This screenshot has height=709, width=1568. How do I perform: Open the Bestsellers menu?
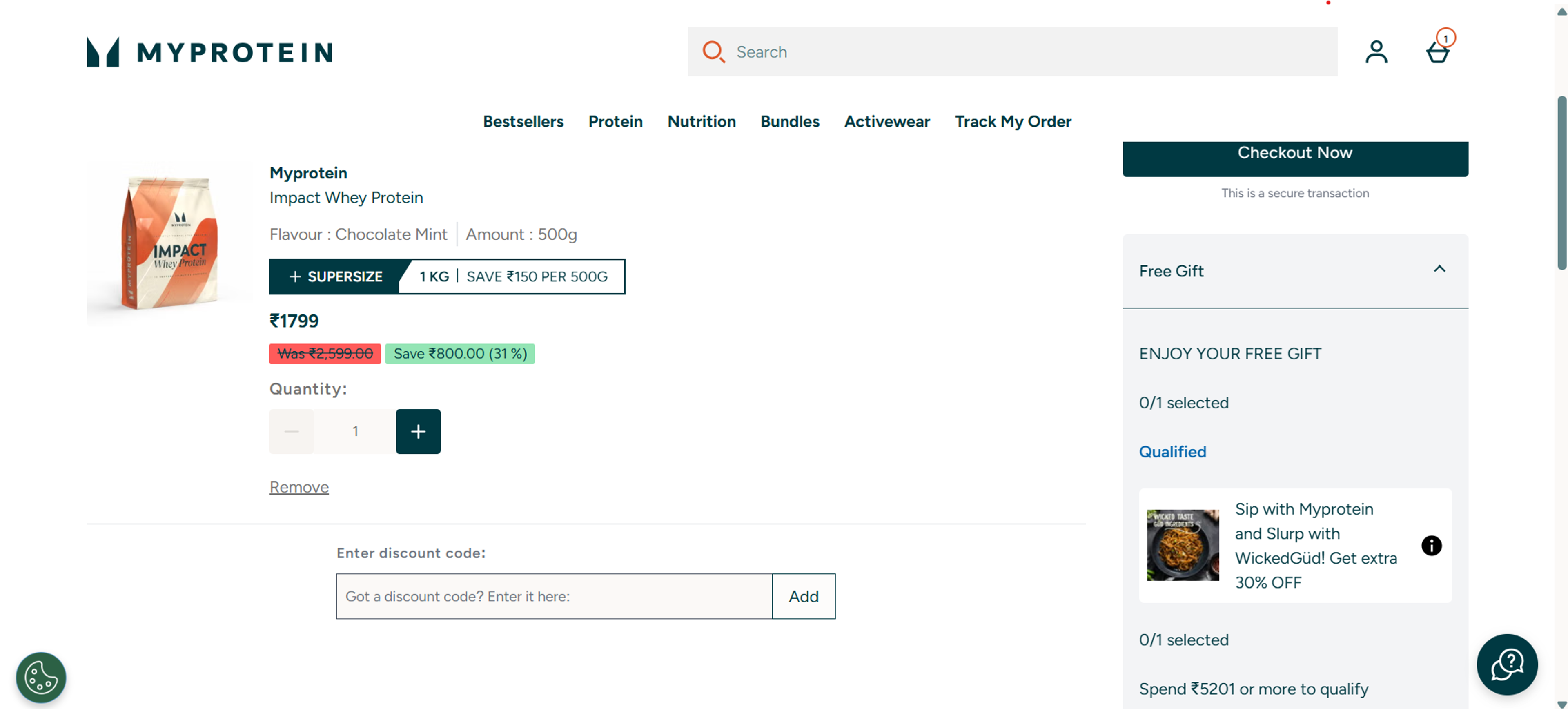click(523, 122)
